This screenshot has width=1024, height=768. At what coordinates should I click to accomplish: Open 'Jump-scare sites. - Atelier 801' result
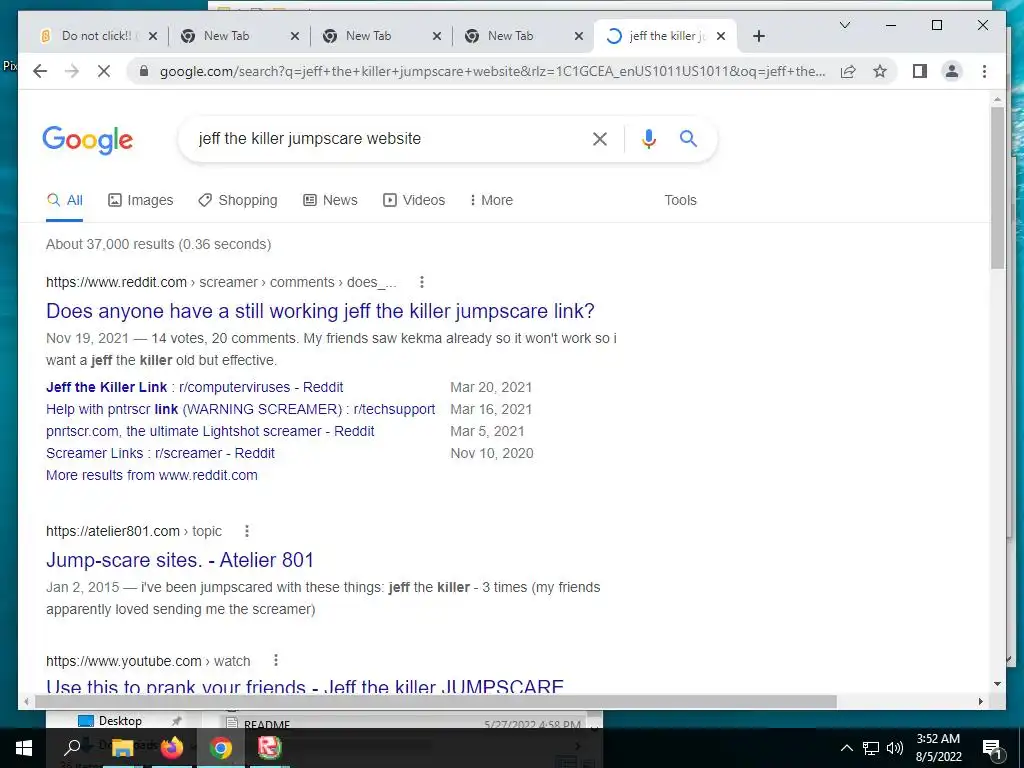click(180, 560)
